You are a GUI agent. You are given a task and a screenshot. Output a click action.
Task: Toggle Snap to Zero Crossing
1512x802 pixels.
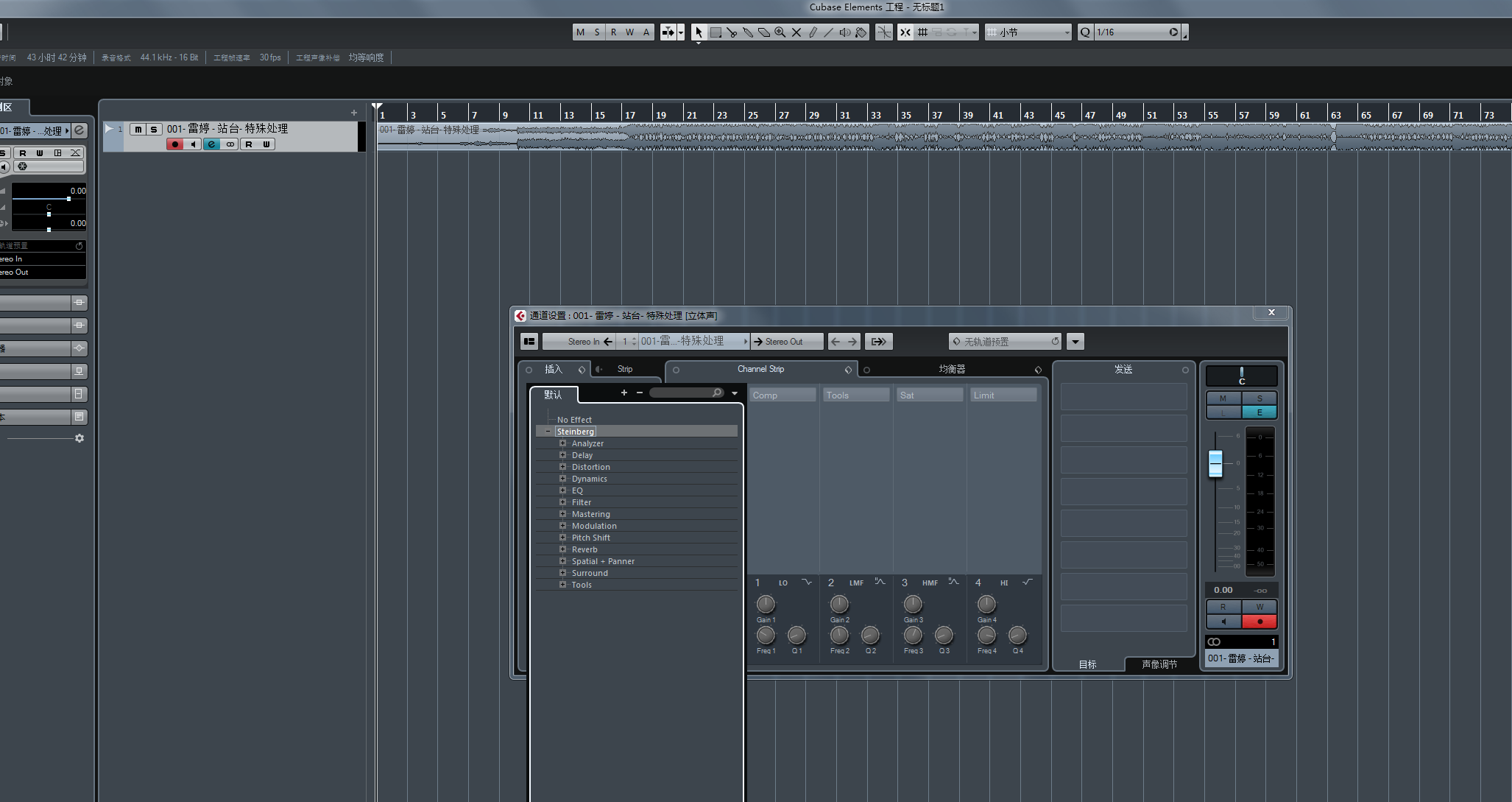[884, 32]
